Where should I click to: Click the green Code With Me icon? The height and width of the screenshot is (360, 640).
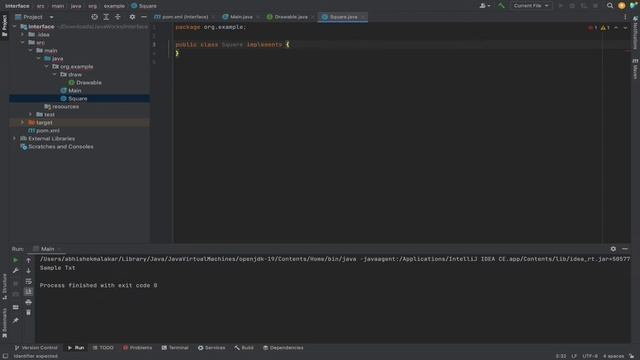633,6
